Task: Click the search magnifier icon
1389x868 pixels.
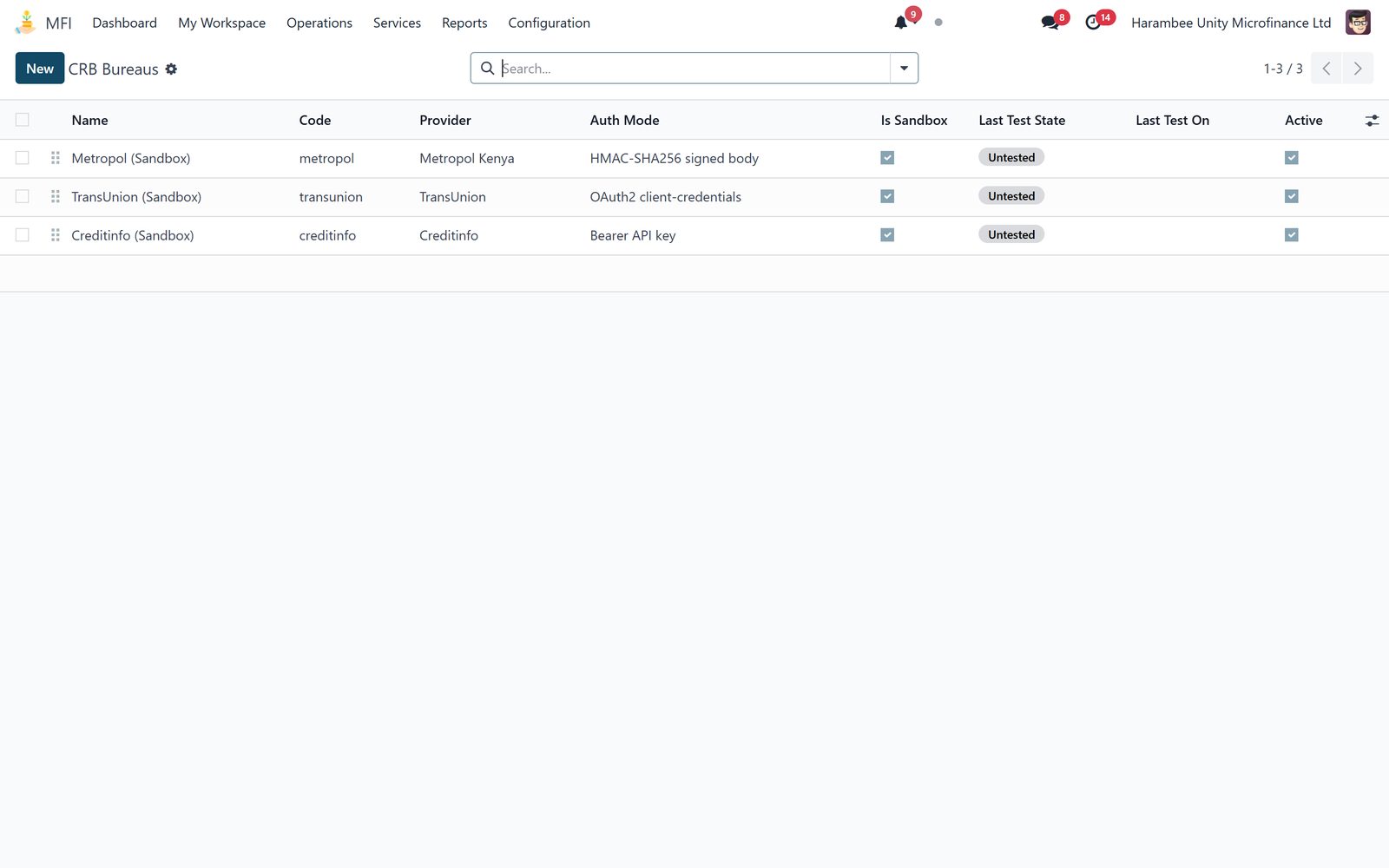Action: pyautogui.click(x=488, y=69)
